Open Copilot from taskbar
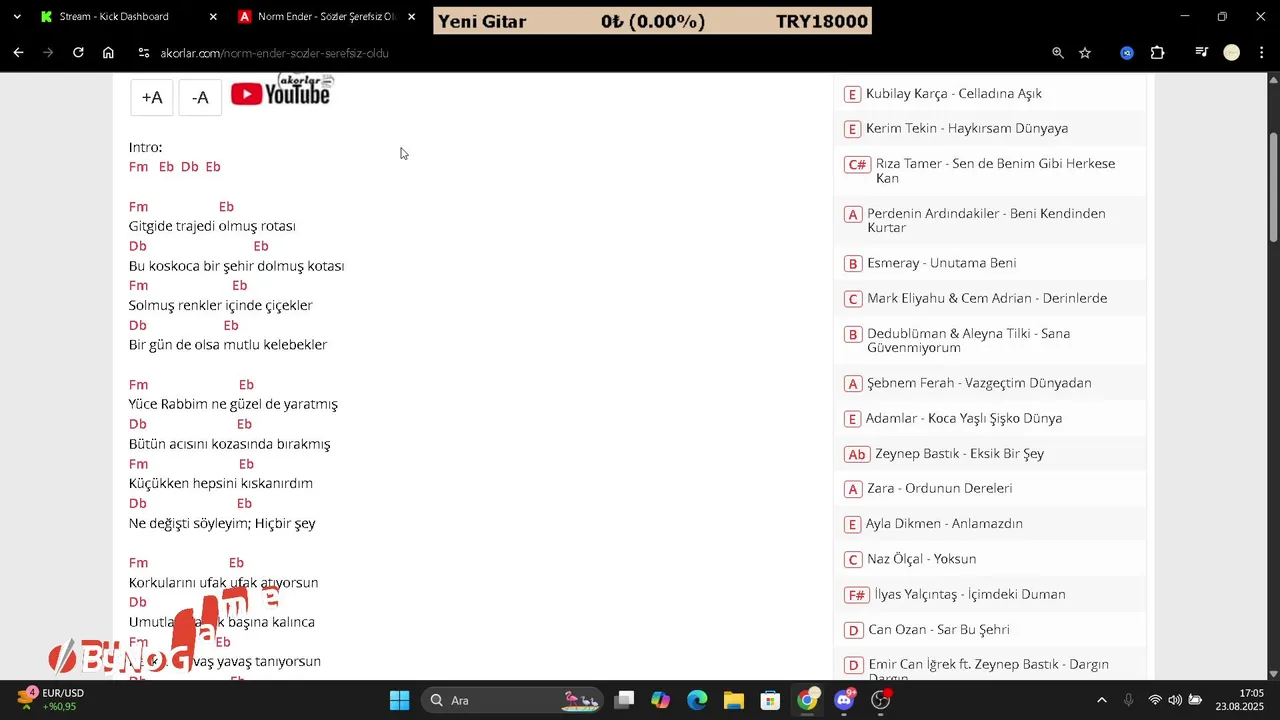The height and width of the screenshot is (720, 1280). click(660, 700)
